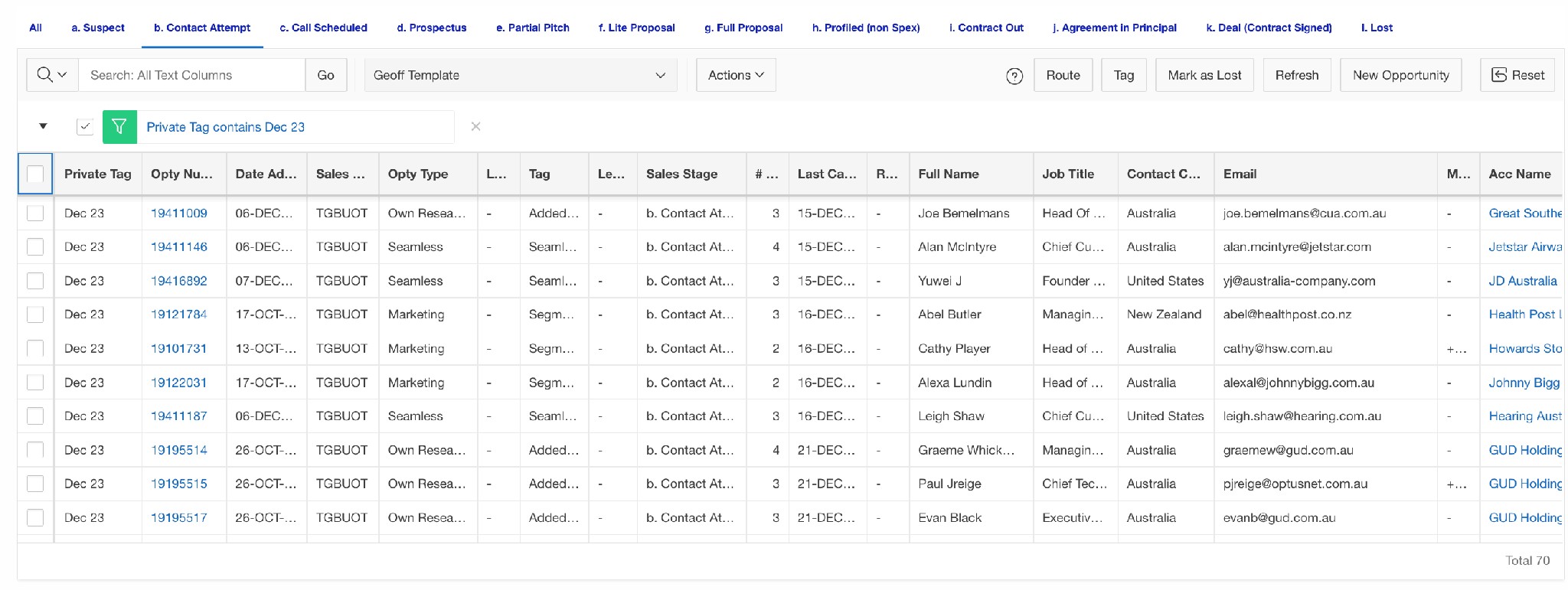Expand the Actions menu
Image resolution: width=1568 pixels, height=590 pixels.
[x=735, y=75]
